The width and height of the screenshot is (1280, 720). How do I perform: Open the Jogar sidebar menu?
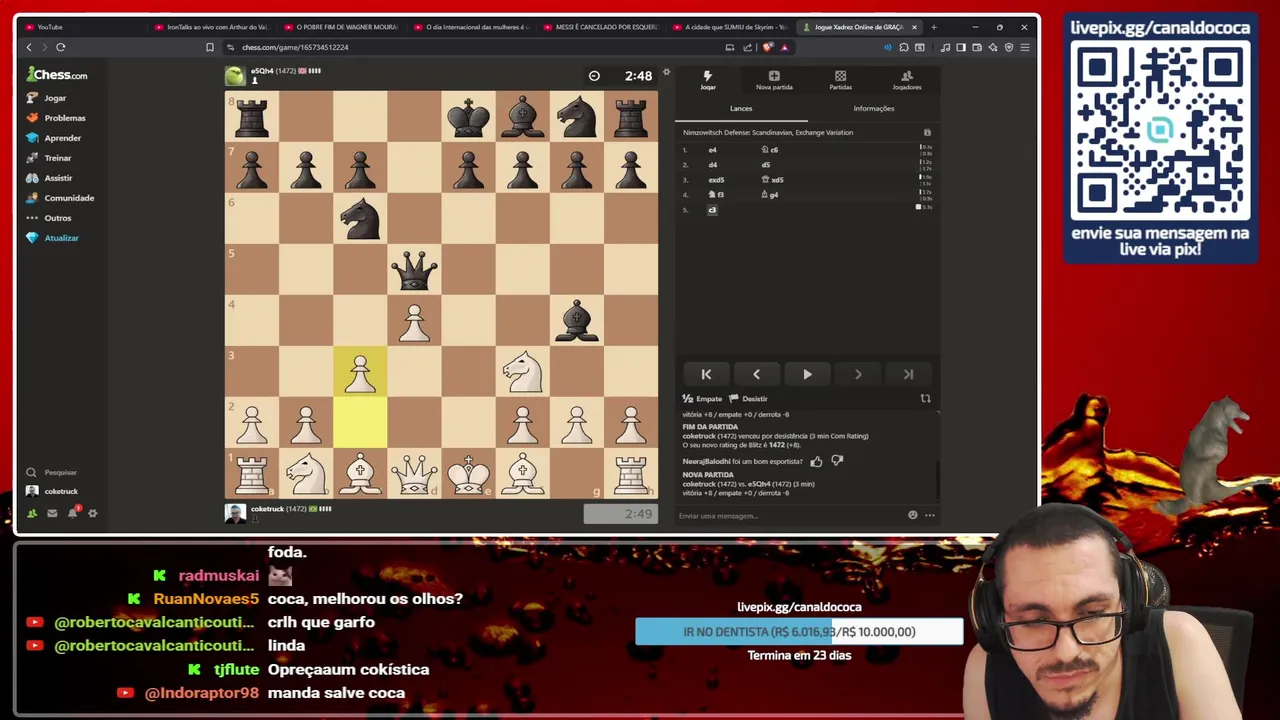(47, 98)
